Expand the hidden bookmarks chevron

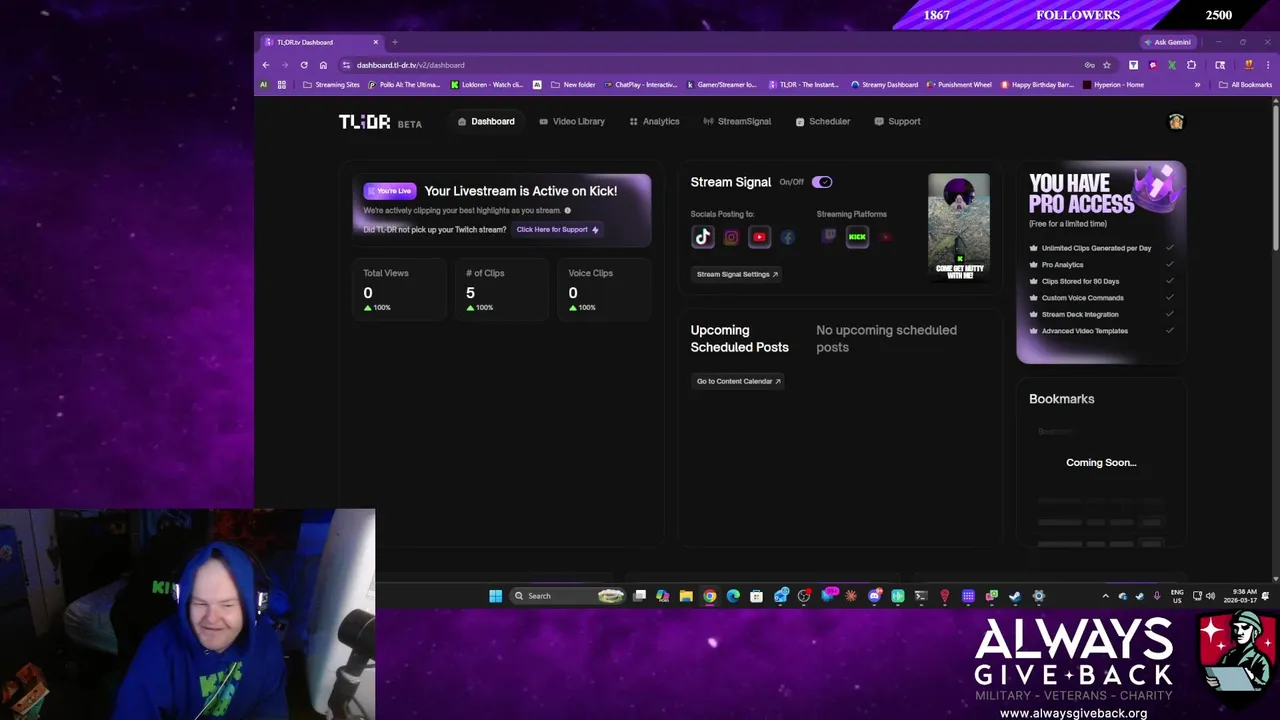pos(1197,85)
